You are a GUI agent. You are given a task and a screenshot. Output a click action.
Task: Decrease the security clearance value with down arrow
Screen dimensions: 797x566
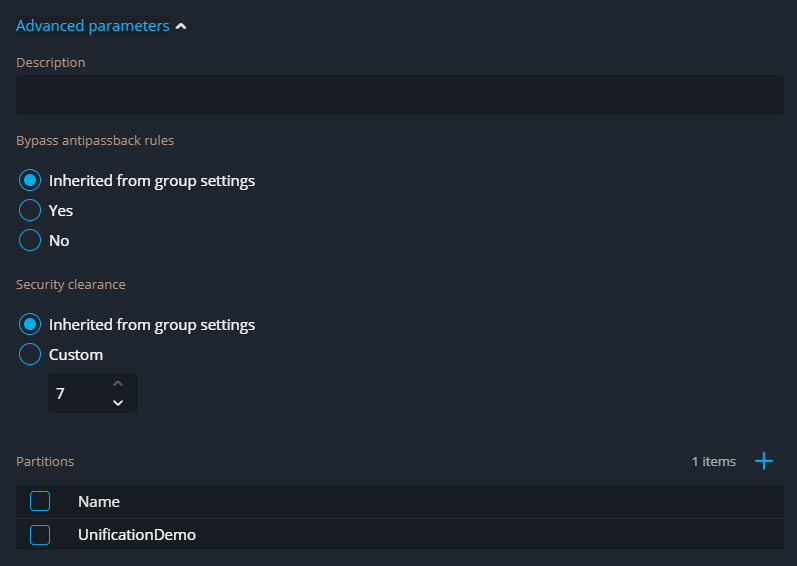(x=118, y=403)
